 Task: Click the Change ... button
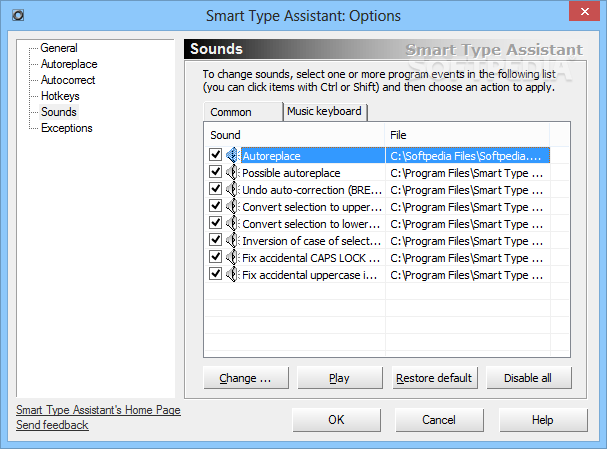(246, 378)
